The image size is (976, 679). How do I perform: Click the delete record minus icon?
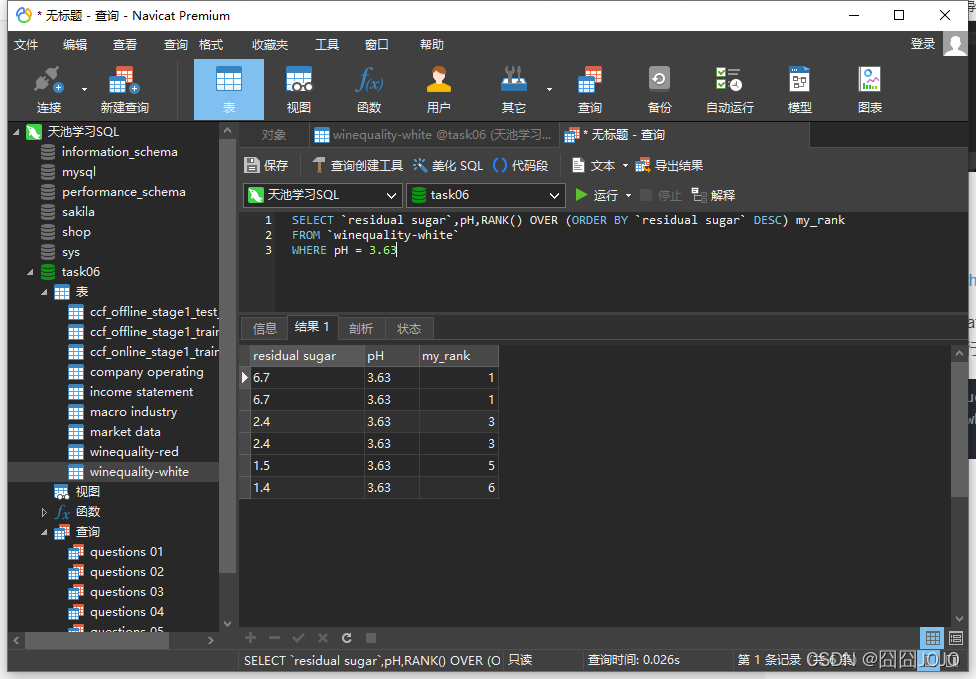point(274,638)
